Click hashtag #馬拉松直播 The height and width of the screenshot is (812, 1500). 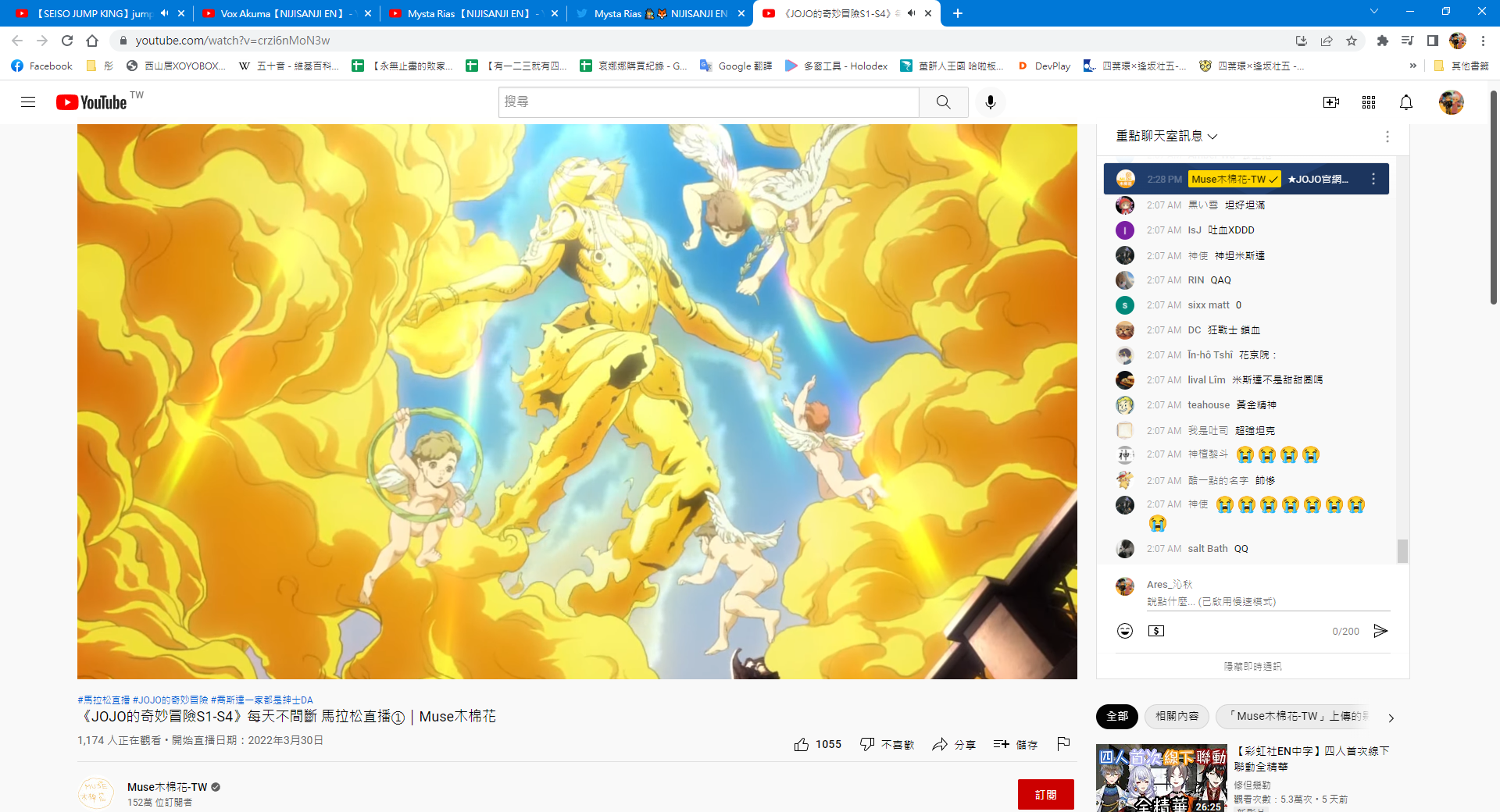coord(104,700)
